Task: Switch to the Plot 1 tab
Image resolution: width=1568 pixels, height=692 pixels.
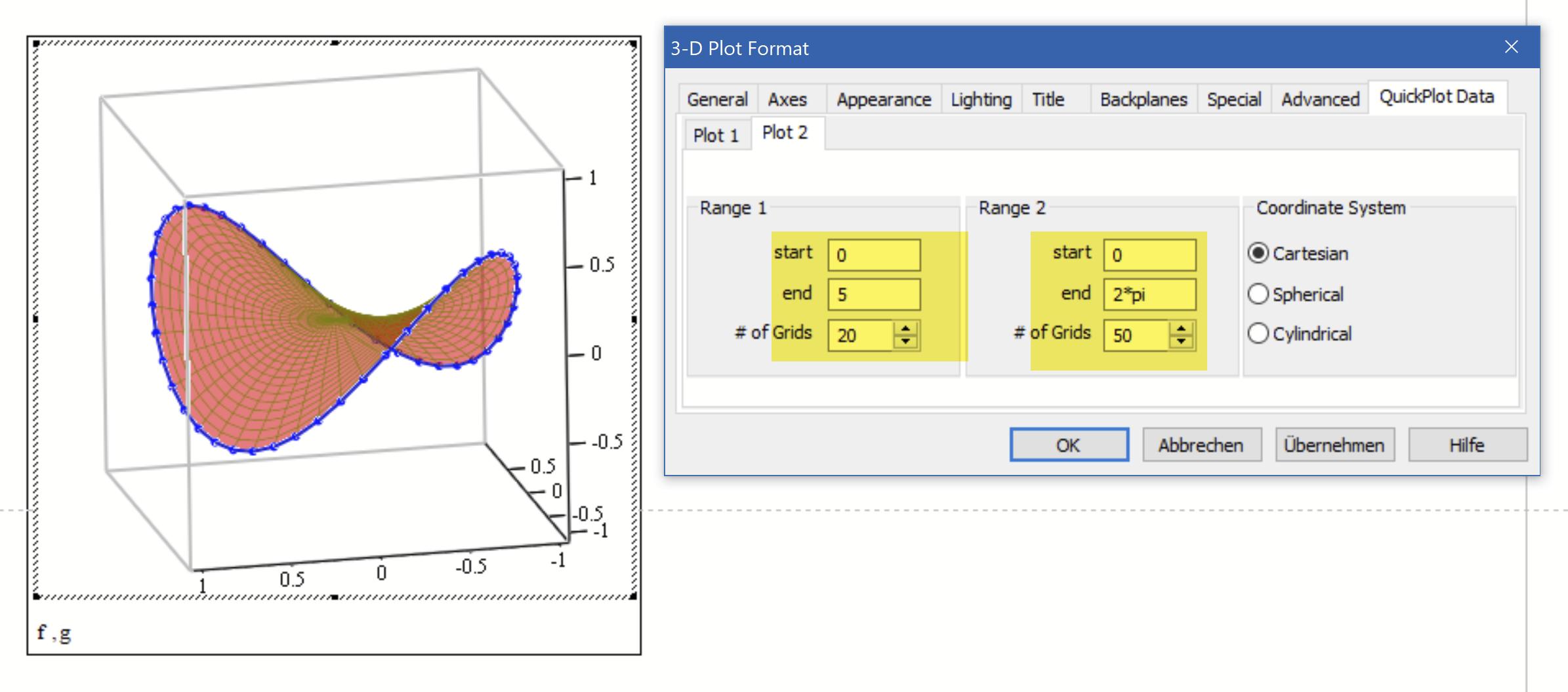Action: click(716, 134)
